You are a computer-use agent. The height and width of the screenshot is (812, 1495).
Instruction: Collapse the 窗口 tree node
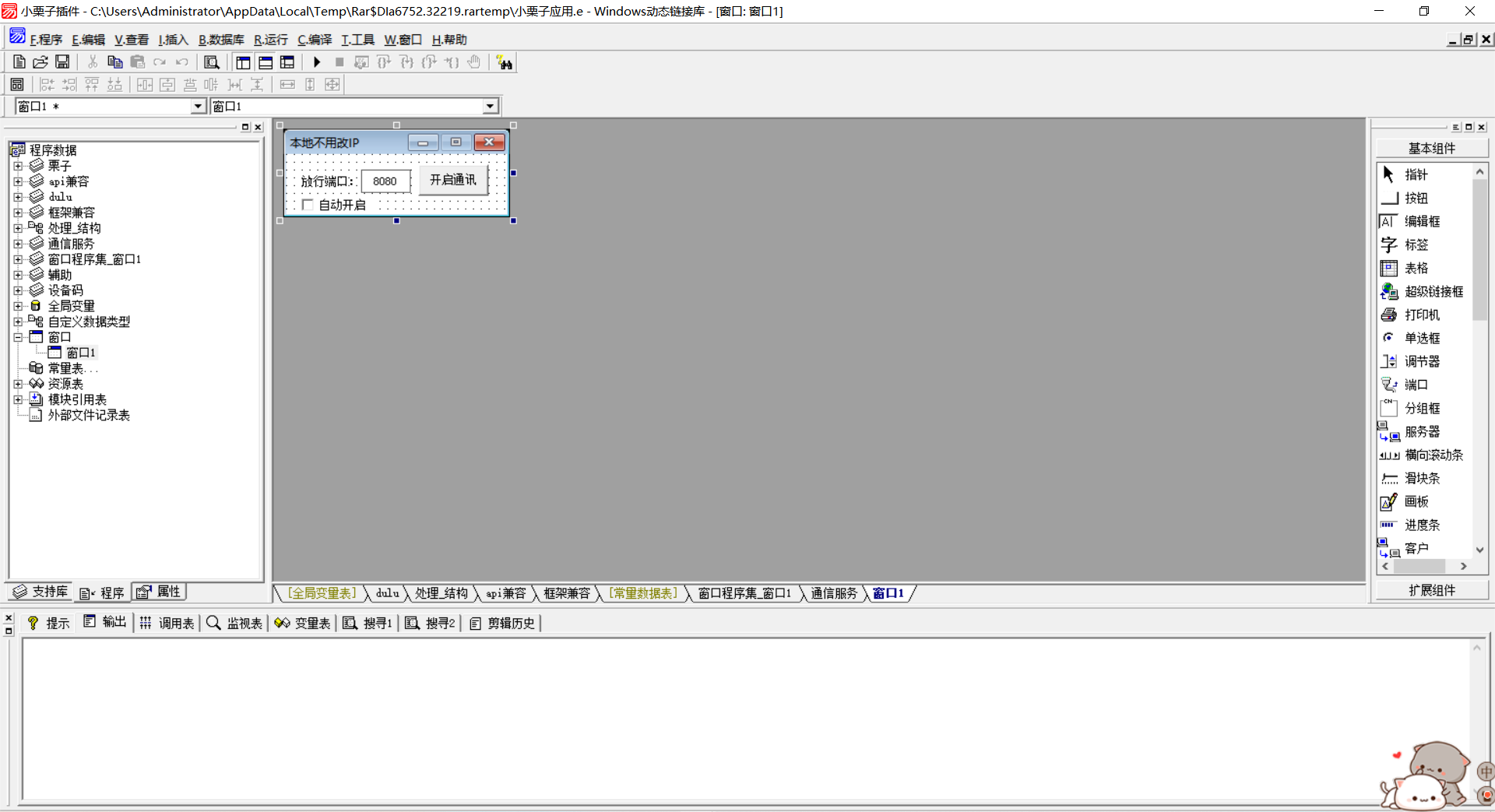pos(18,337)
